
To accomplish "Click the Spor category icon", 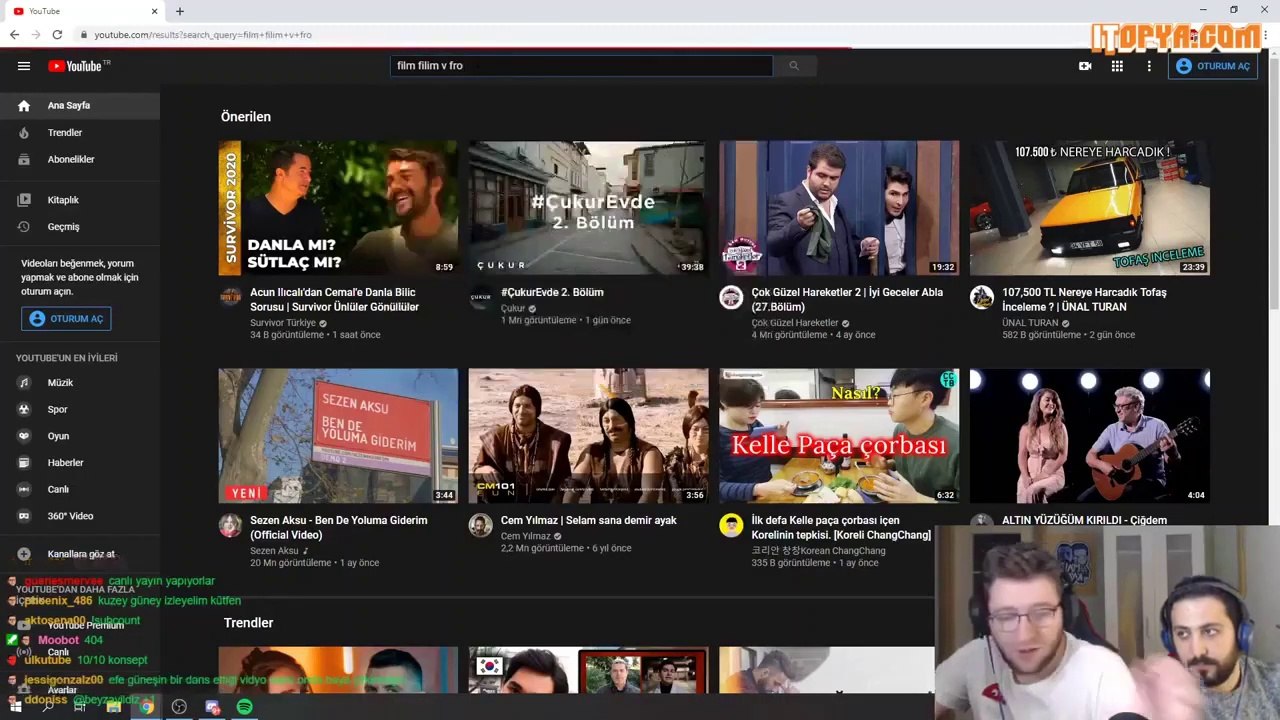I will point(24,409).
